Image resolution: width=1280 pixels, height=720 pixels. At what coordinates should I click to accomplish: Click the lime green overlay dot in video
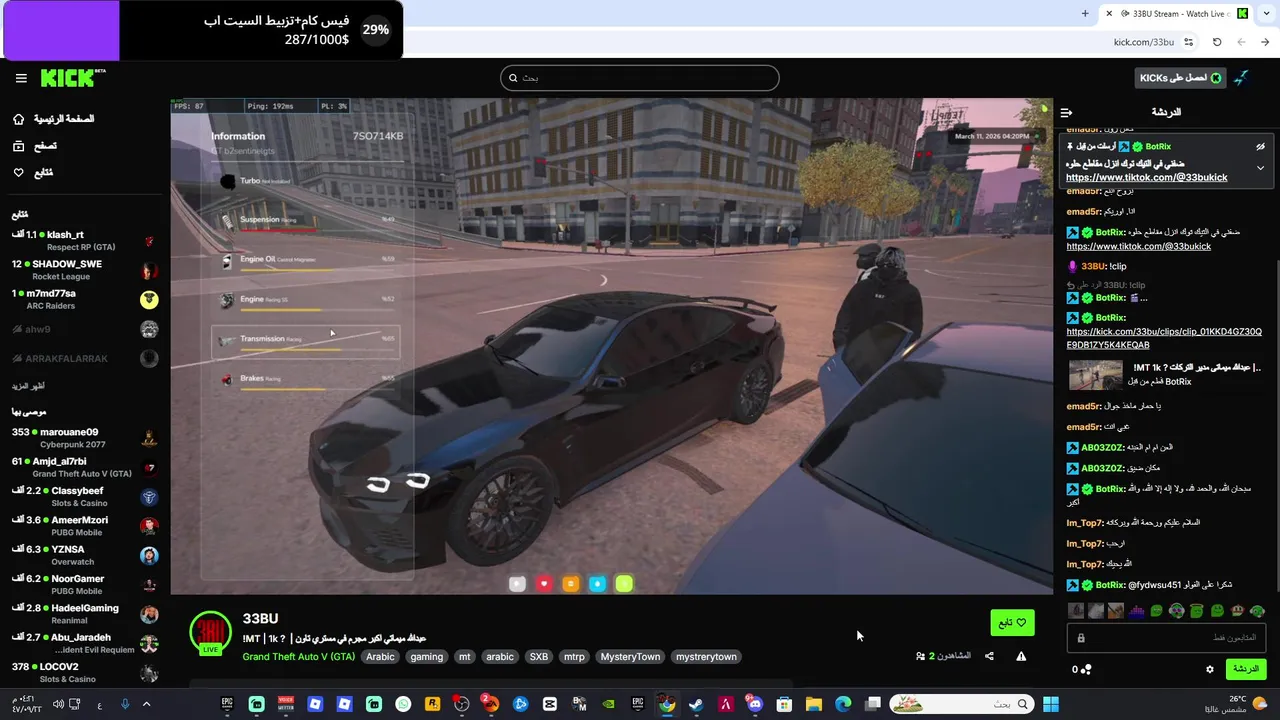pos(624,584)
